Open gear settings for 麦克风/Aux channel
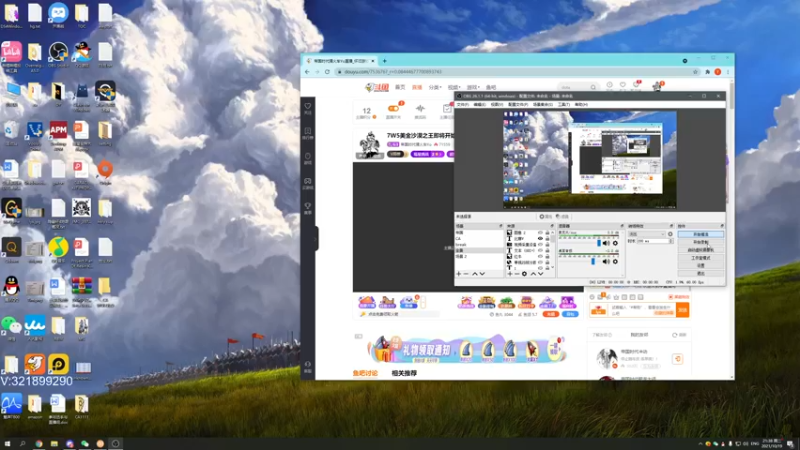Screen dimensions: 800x450 click(x=615, y=243)
